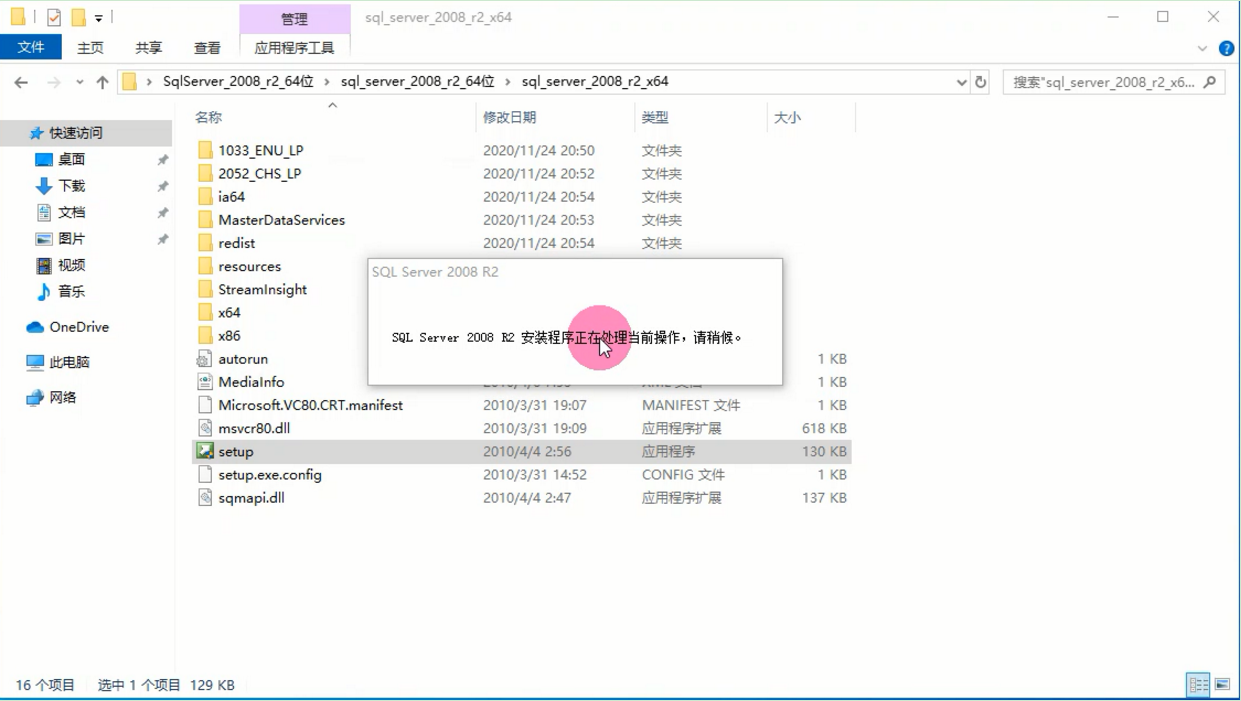Click the MANIFEST 文件 type cell
This screenshot has width=1241, height=701.
point(691,405)
